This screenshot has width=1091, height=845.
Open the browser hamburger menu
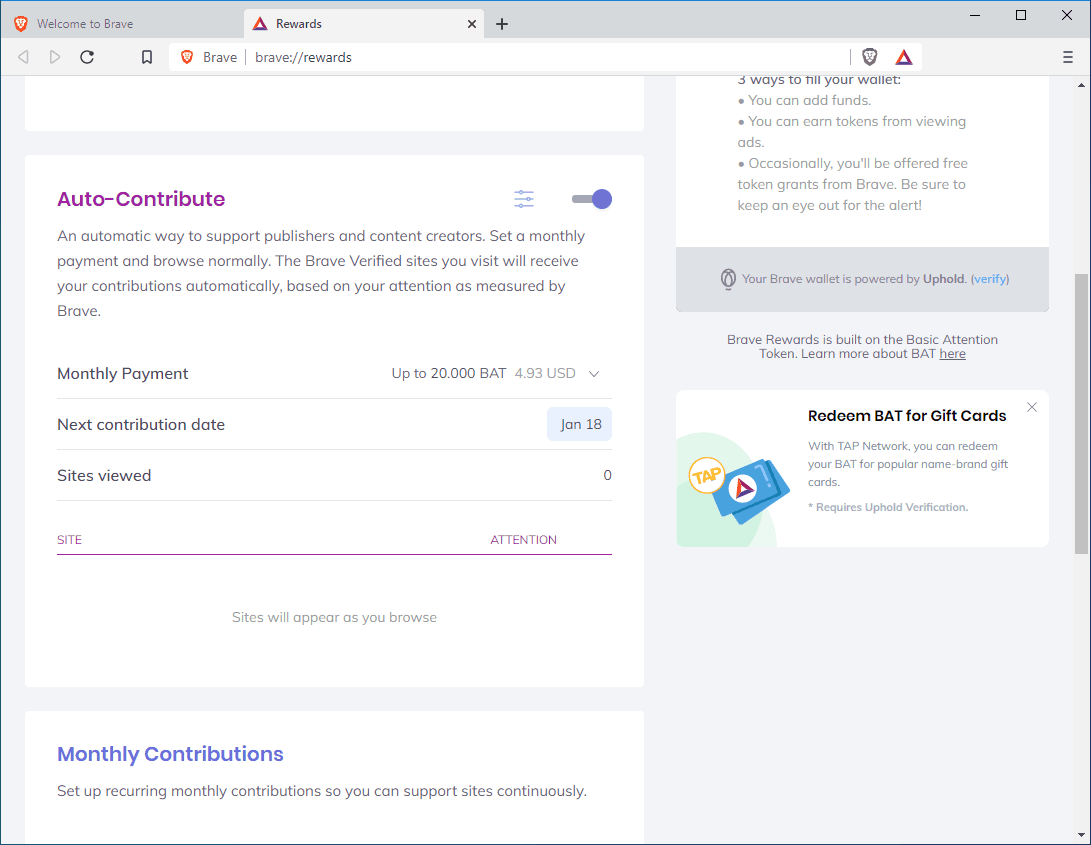click(x=1068, y=57)
